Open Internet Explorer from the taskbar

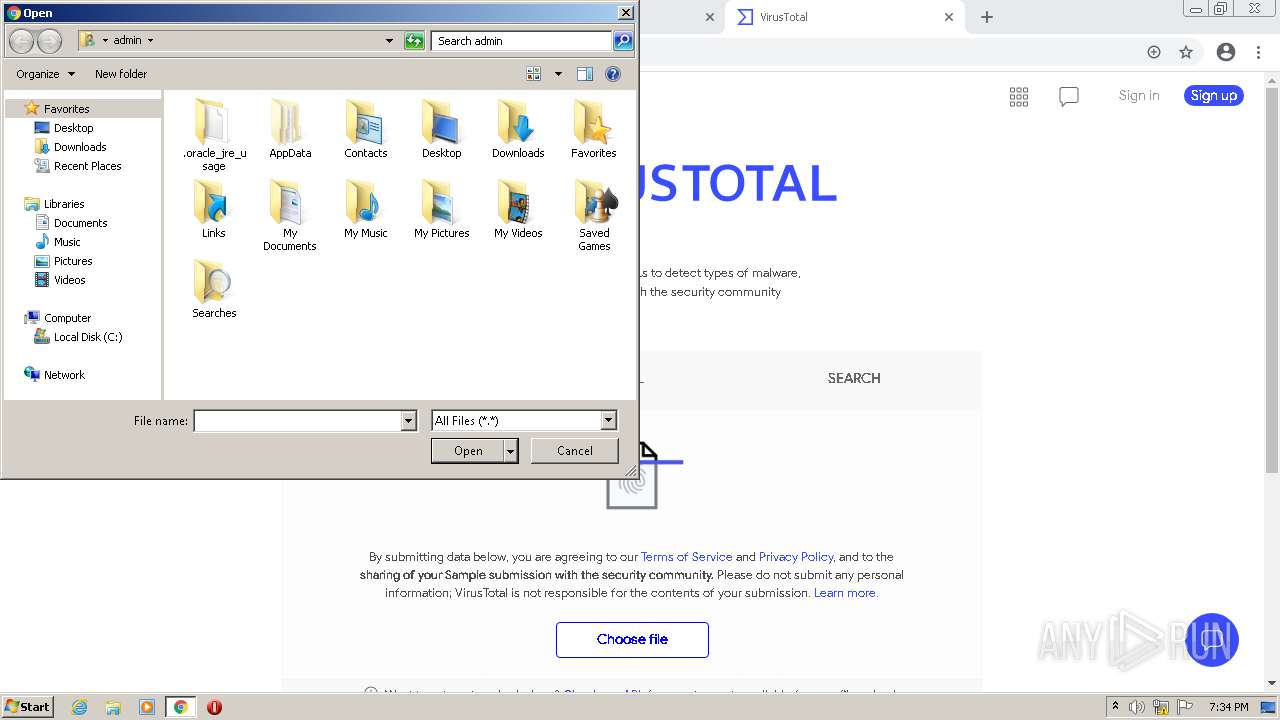pyautogui.click(x=79, y=707)
